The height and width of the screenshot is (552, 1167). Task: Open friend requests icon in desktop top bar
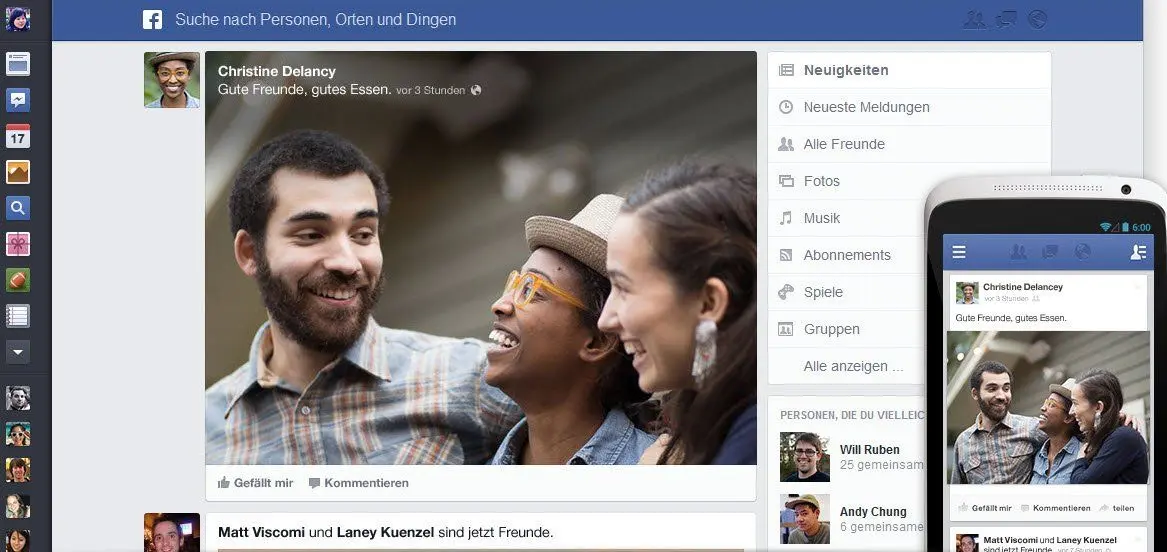(974, 20)
